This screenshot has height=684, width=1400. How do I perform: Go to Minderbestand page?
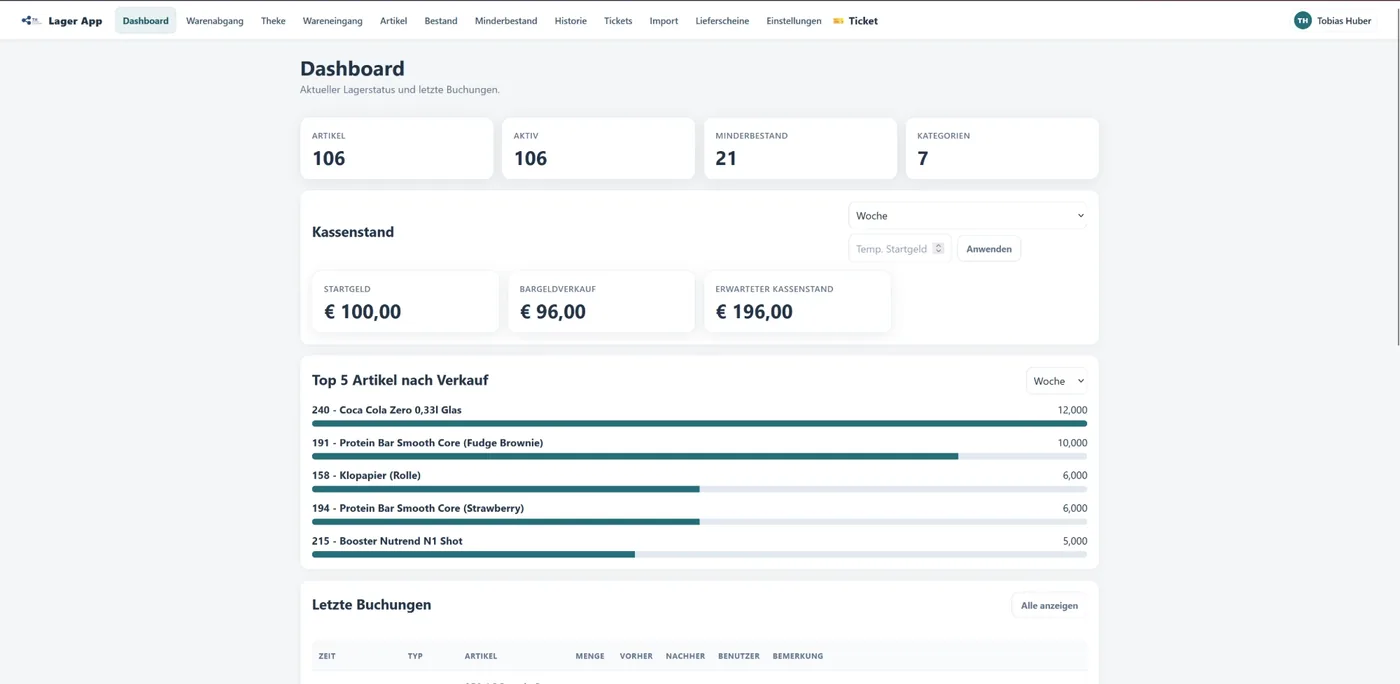[505, 20]
